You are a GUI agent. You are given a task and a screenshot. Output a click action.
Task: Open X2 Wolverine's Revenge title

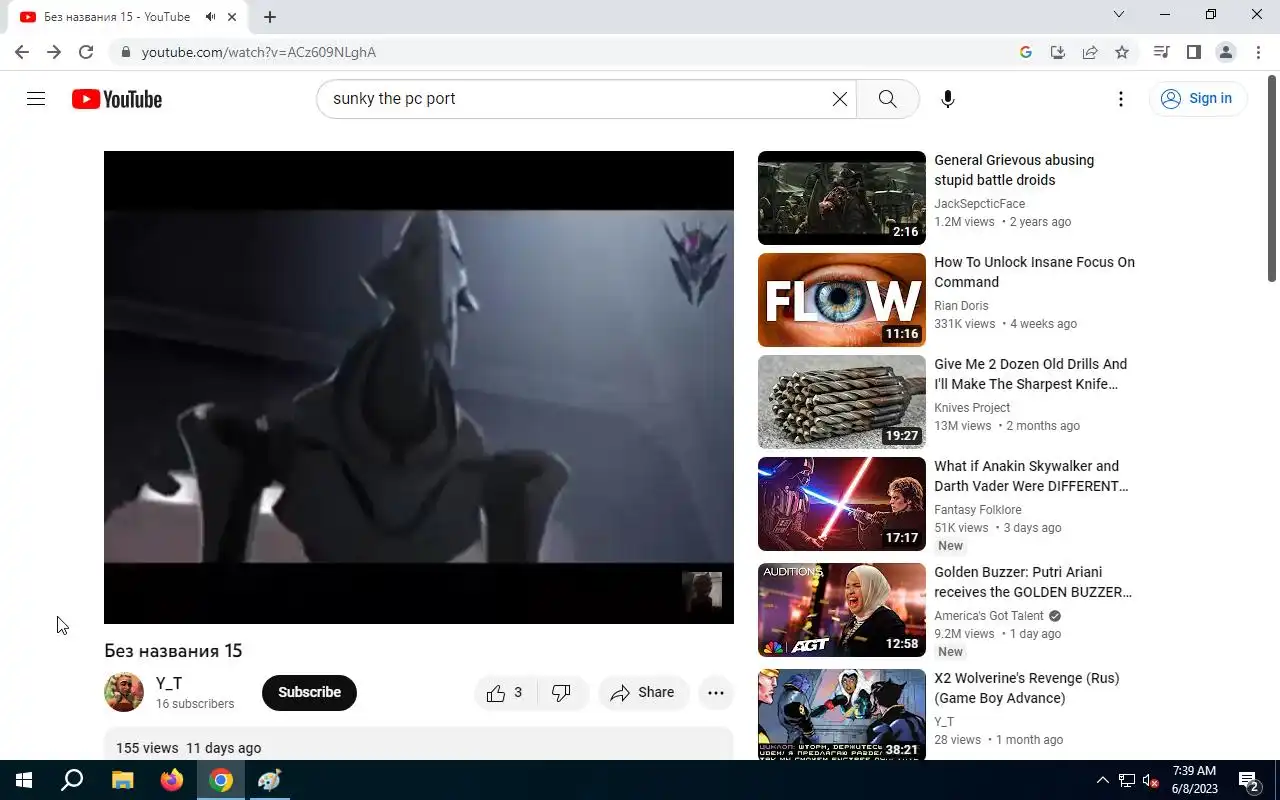click(x=1027, y=688)
